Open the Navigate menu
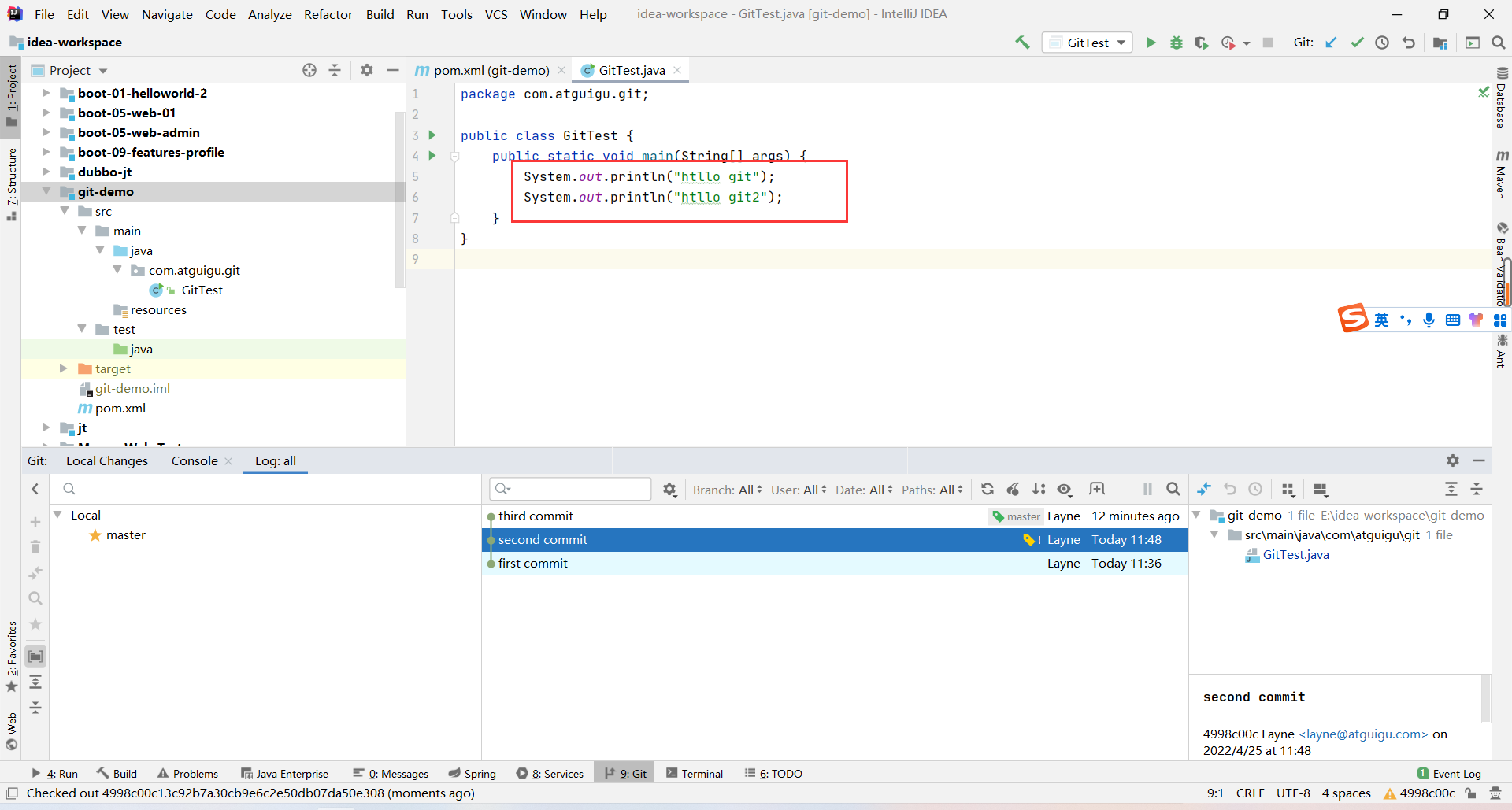The width and height of the screenshot is (1512, 810). (x=167, y=14)
